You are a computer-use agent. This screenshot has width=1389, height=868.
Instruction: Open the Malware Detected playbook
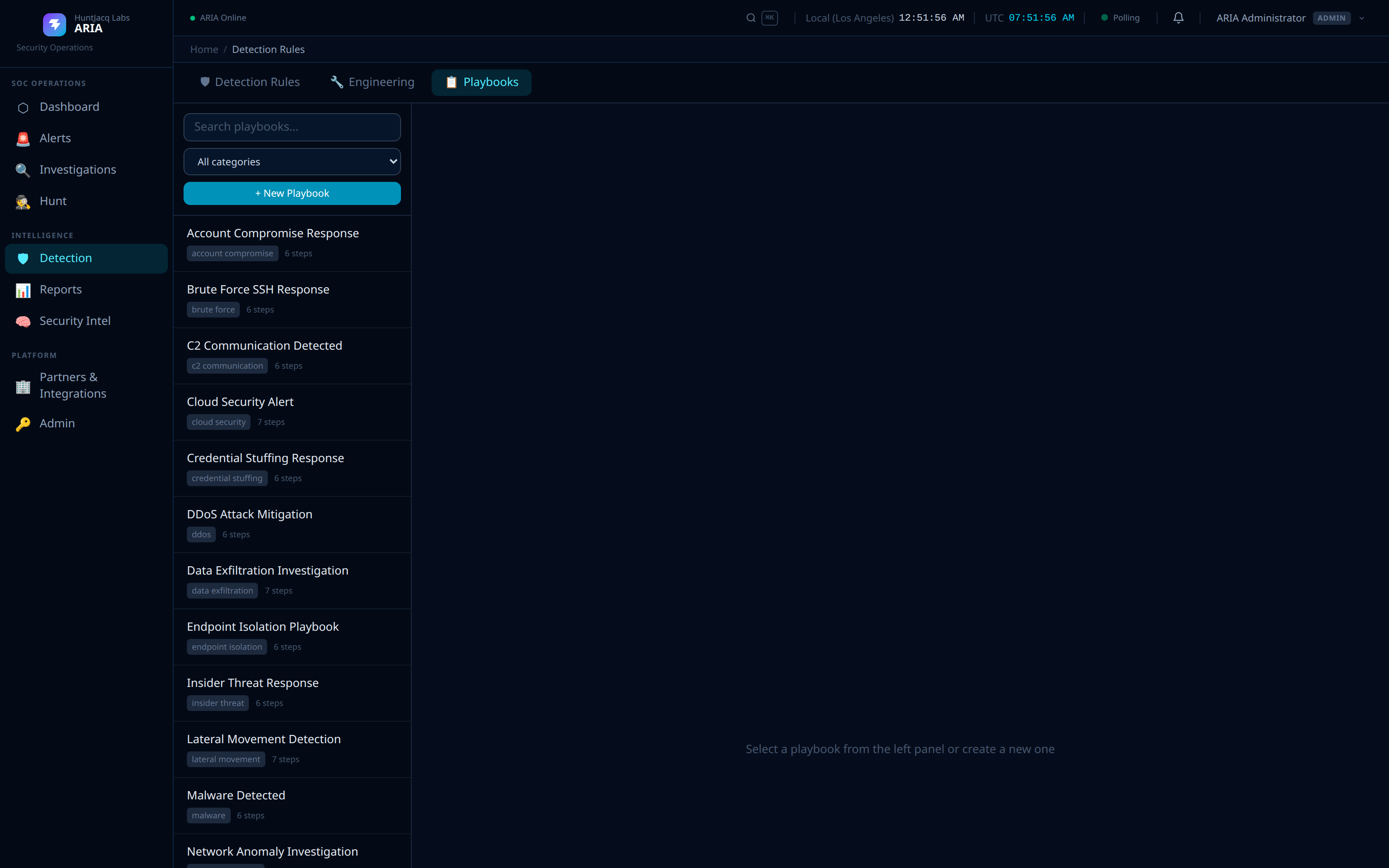(x=292, y=806)
